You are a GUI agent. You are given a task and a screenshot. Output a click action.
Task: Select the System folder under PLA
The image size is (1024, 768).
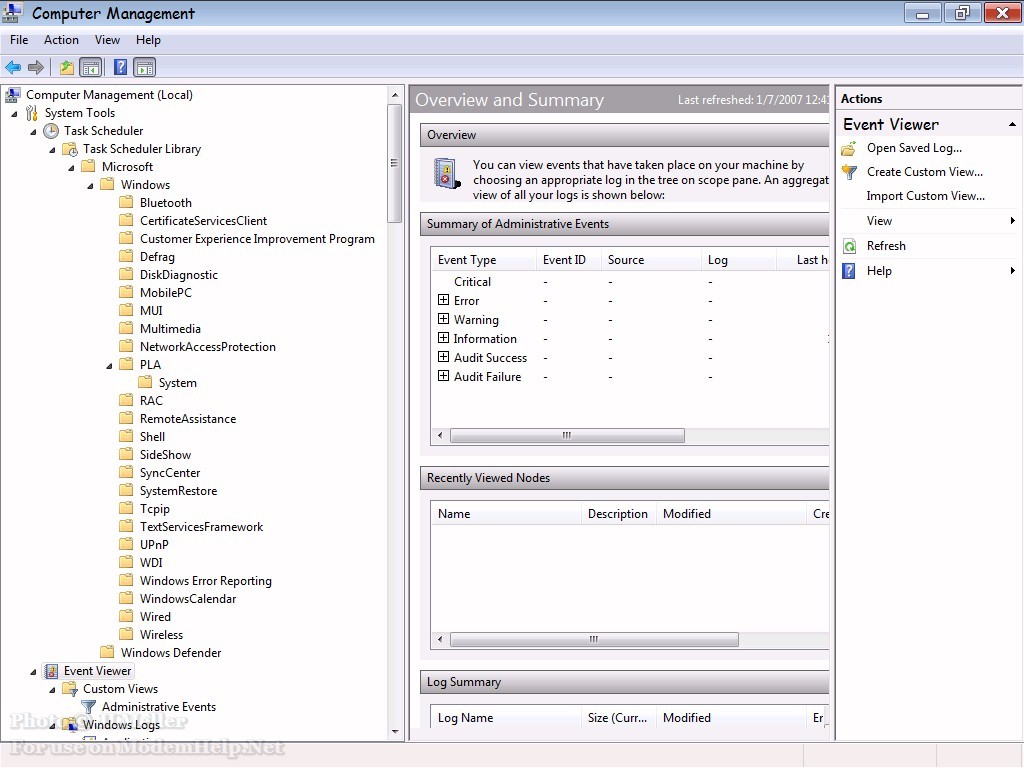coord(178,383)
